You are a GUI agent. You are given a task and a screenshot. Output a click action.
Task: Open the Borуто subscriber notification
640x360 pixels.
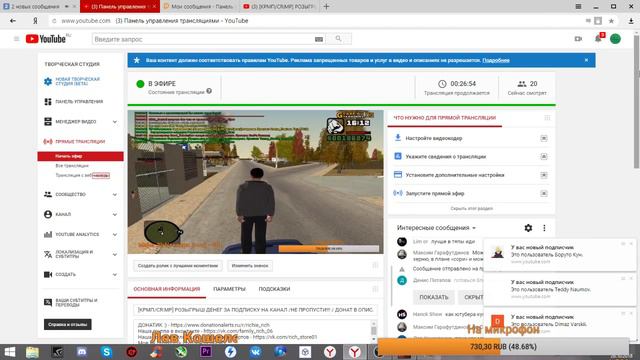[x=559, y=254]
